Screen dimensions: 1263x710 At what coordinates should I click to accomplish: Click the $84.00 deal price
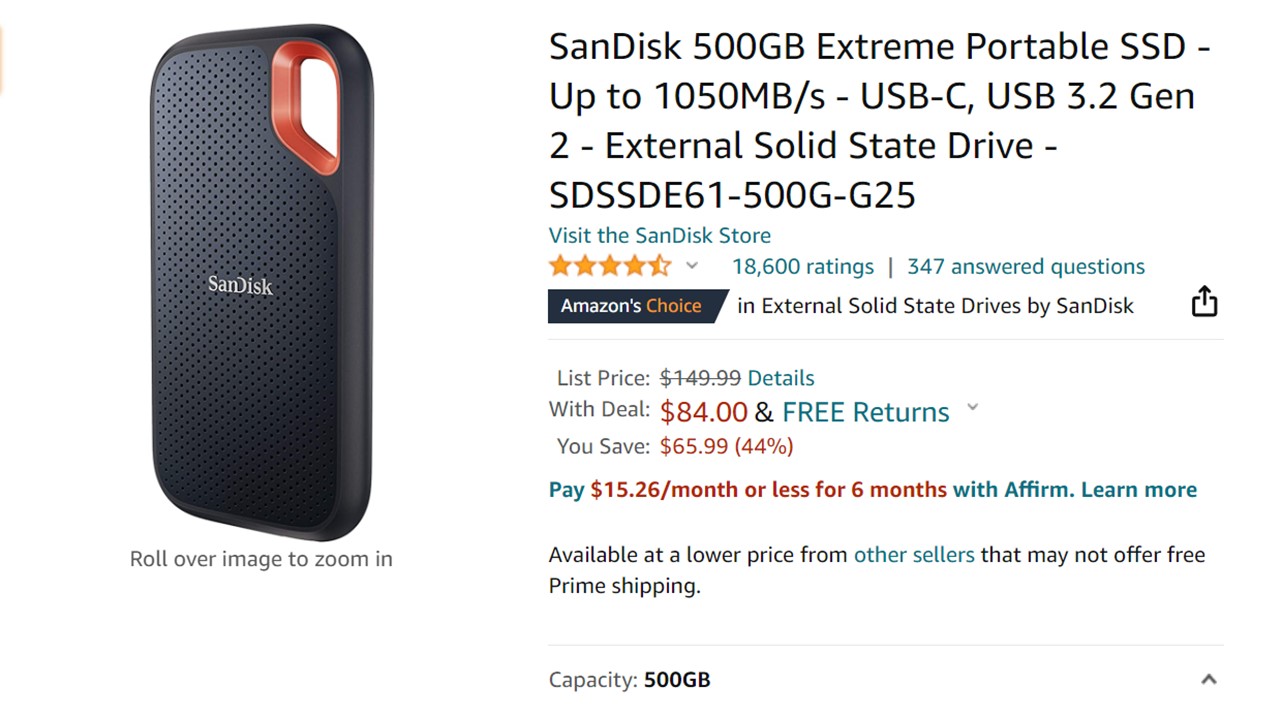click(703, 412)
